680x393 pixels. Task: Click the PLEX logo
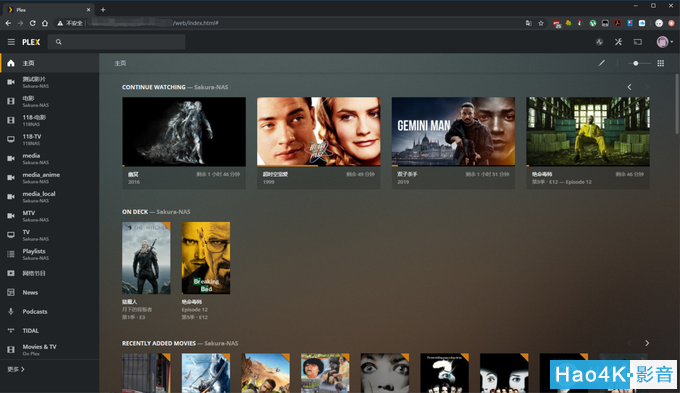pos(31,42)
